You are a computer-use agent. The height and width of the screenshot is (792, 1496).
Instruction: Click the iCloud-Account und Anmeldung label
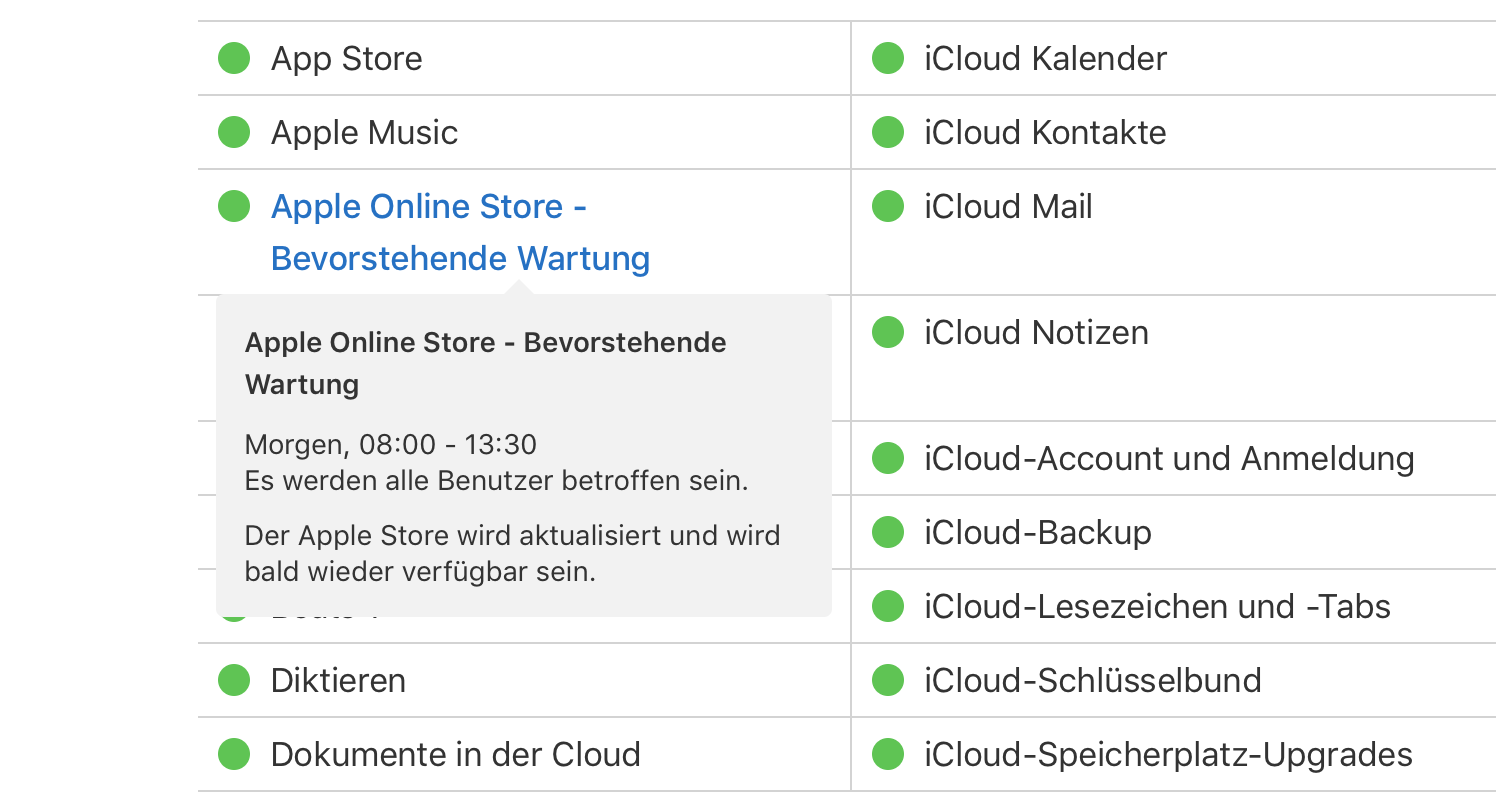[1169, 458]
